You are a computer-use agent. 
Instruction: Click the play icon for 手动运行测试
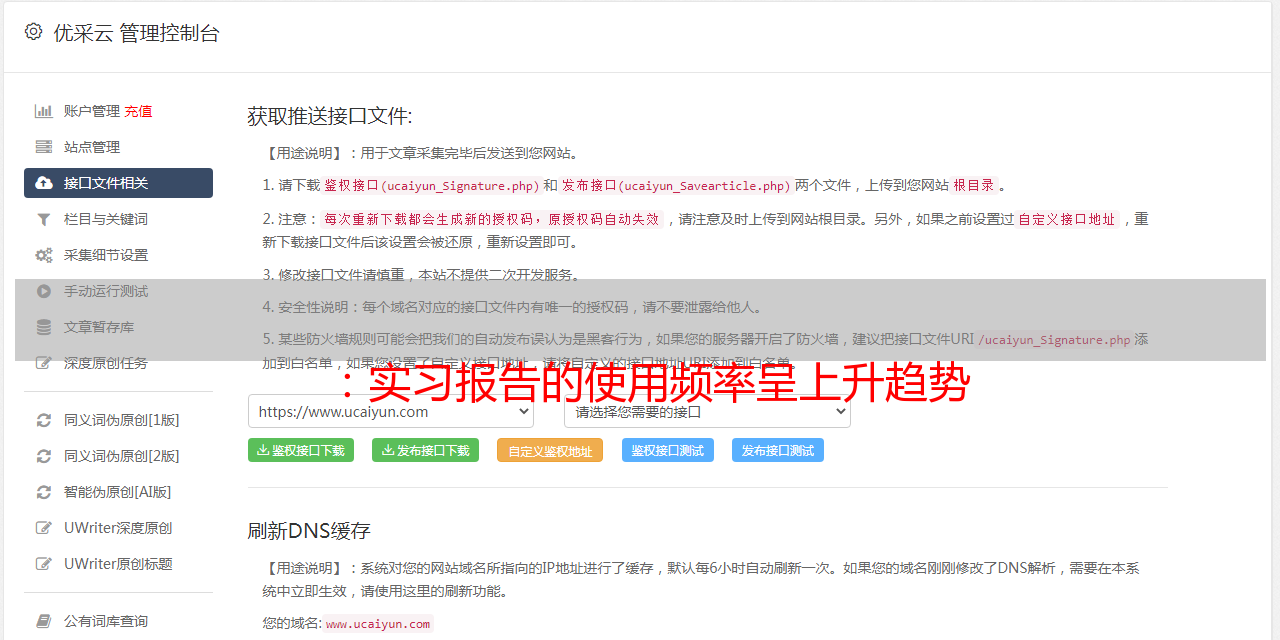(44, 291)
